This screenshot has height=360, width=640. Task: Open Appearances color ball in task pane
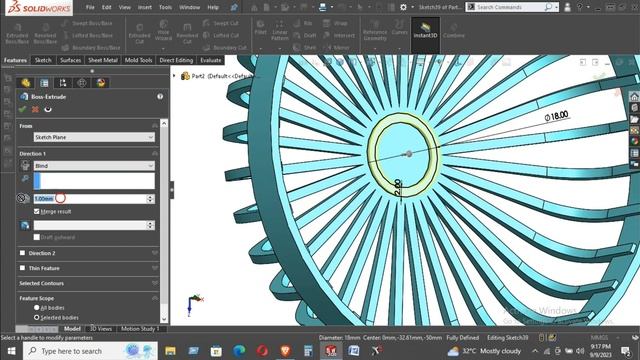click(x=634, y=141)
